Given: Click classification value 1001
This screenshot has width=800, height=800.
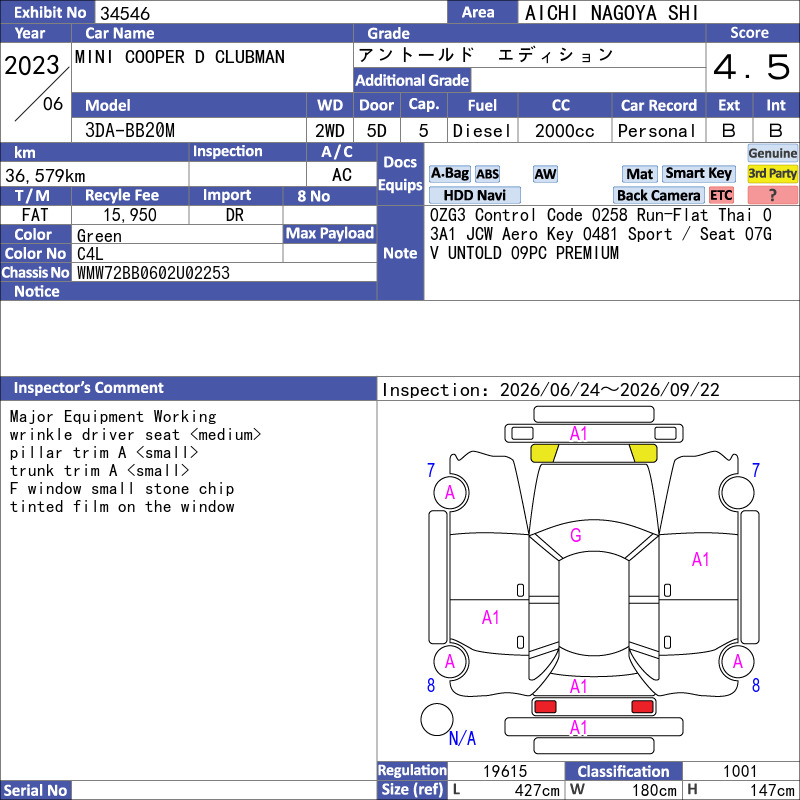Looking at the screenshot, I should click(x=740, y=771).
